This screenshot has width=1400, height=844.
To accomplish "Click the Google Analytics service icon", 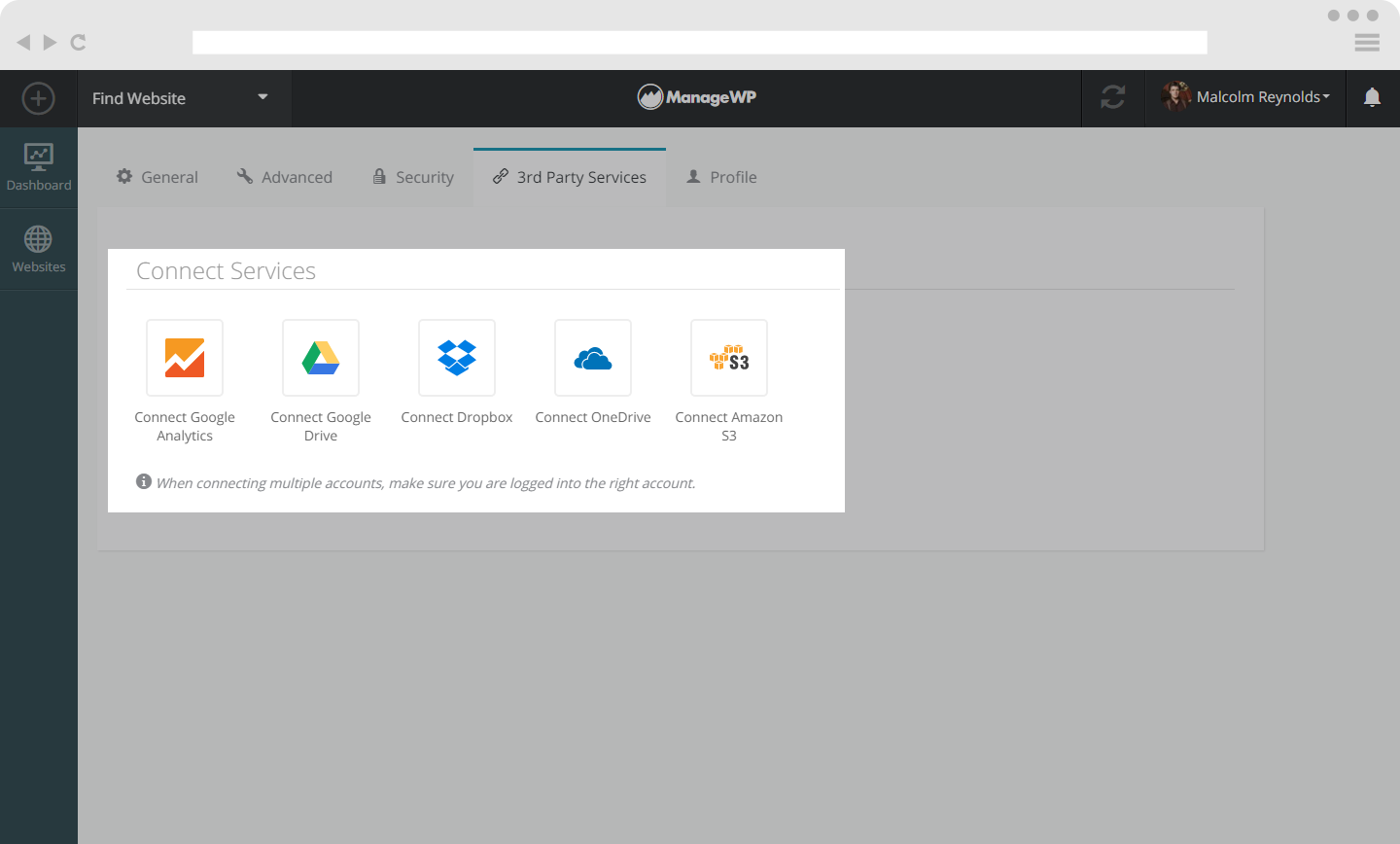I will point(185,358).
